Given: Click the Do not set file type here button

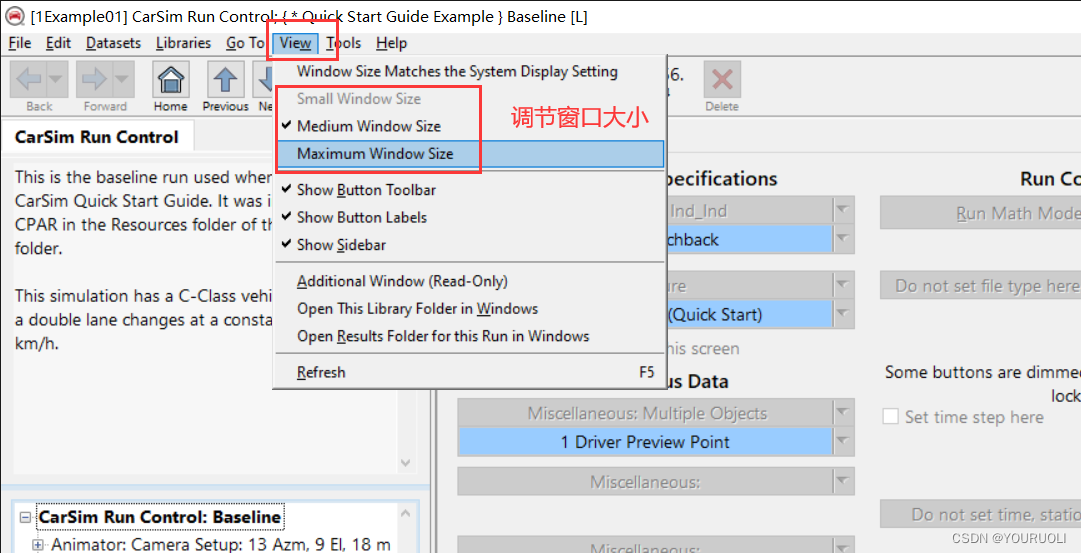Looking at the screenshot, I should click(980, 285).
